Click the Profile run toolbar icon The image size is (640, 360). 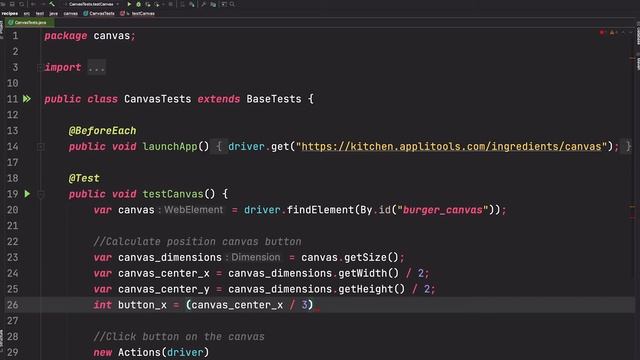point(157,4)
